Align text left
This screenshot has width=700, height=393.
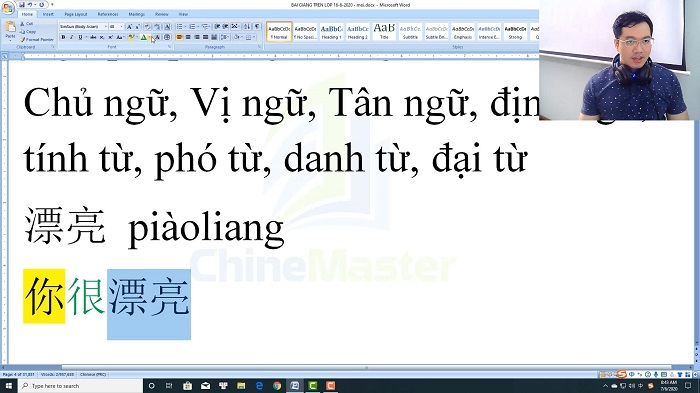(179, 38)
